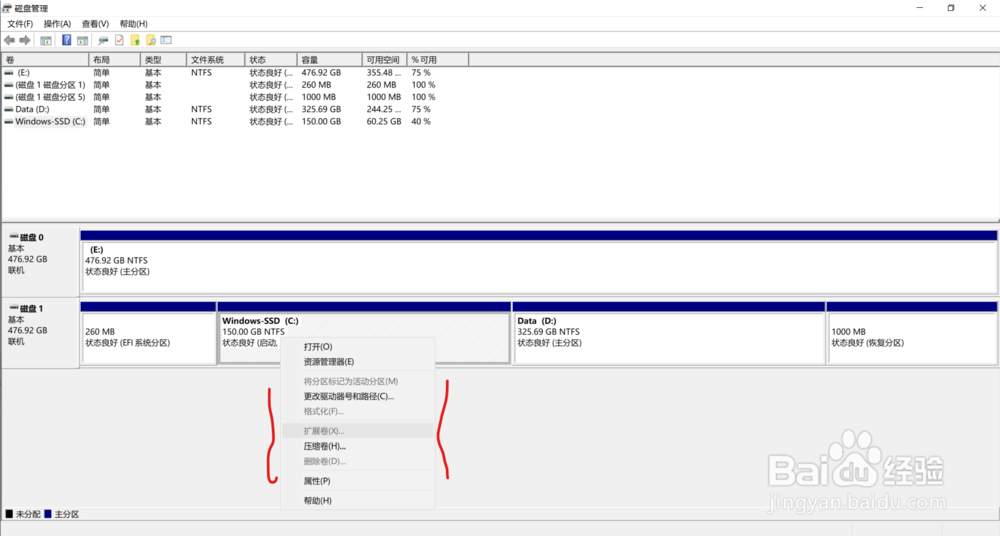The image size is (1000, 536).
Task: Select 压缩卷(H)... in the context menu
Action: coord(358,446)
